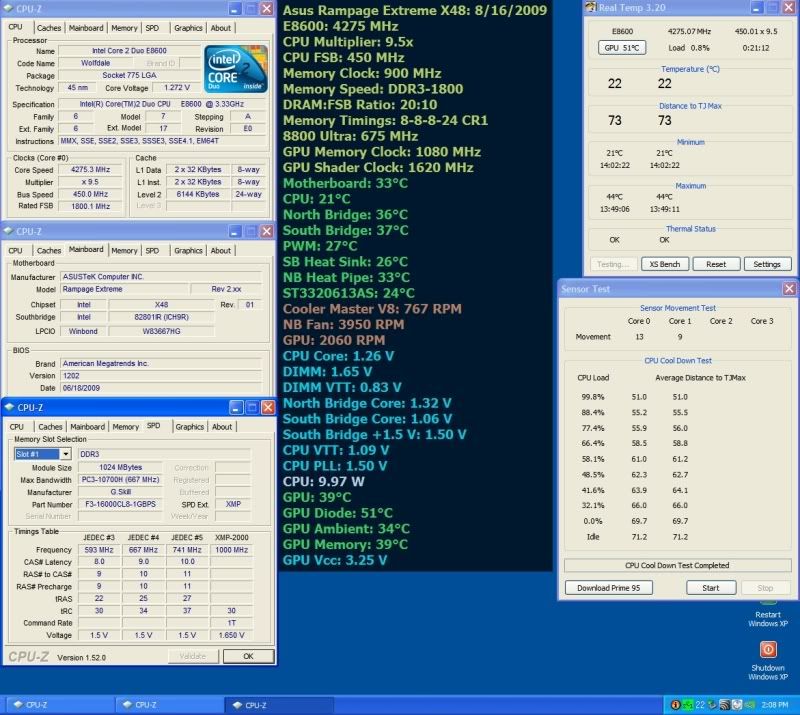The width and height of the screenshot is (800, 715).
Task: Open About tab in the CPU-Z Timings Table window
Action: (x=222, y=427)
